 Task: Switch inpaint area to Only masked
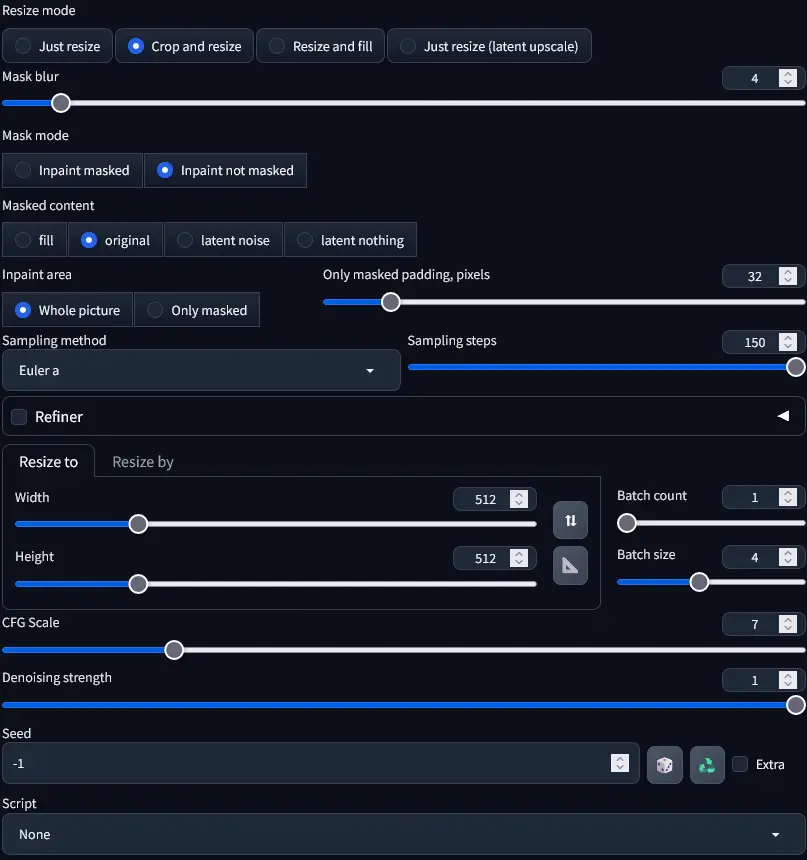(197, 310)
